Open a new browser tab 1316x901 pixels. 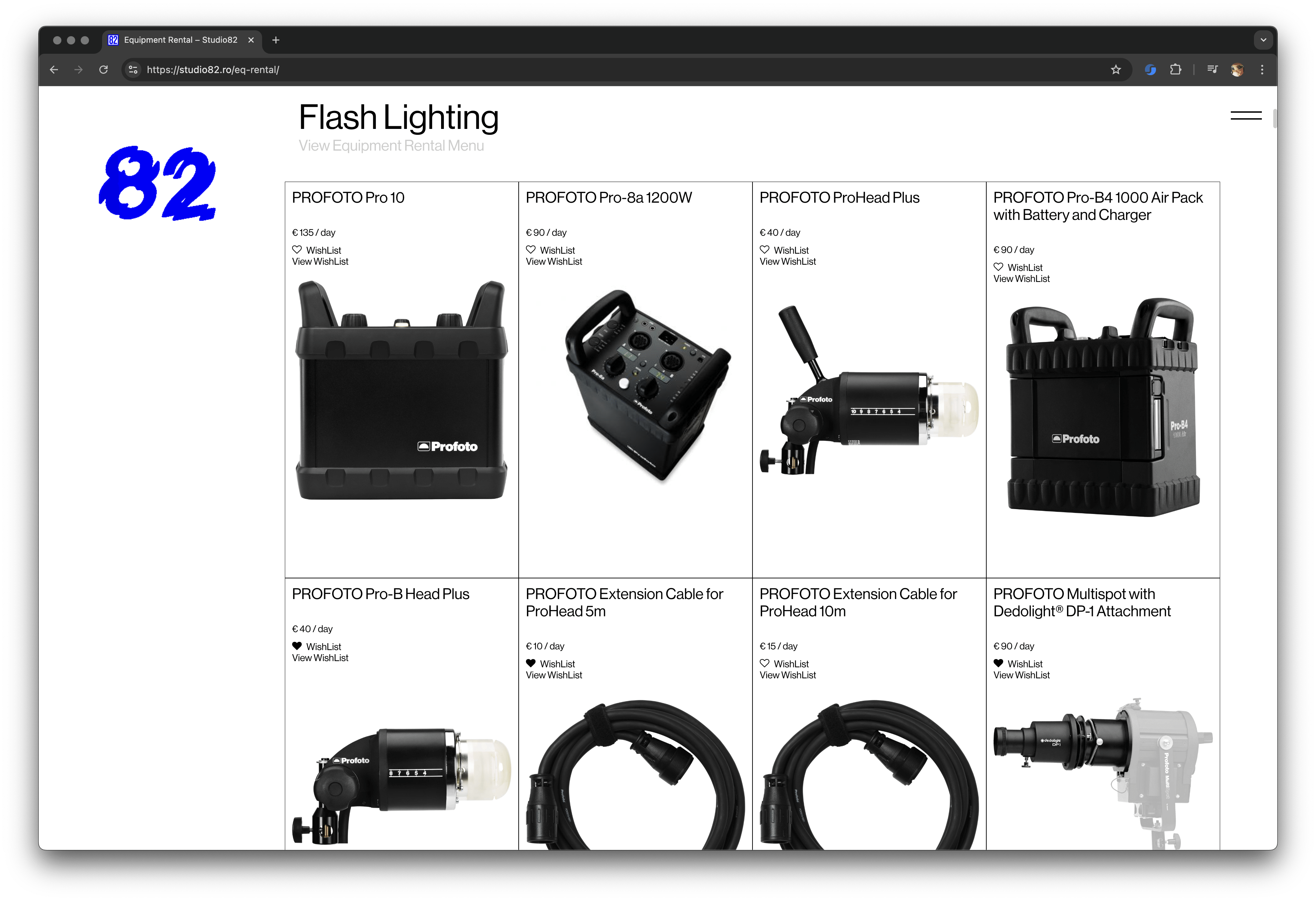(x=276, y=40)
